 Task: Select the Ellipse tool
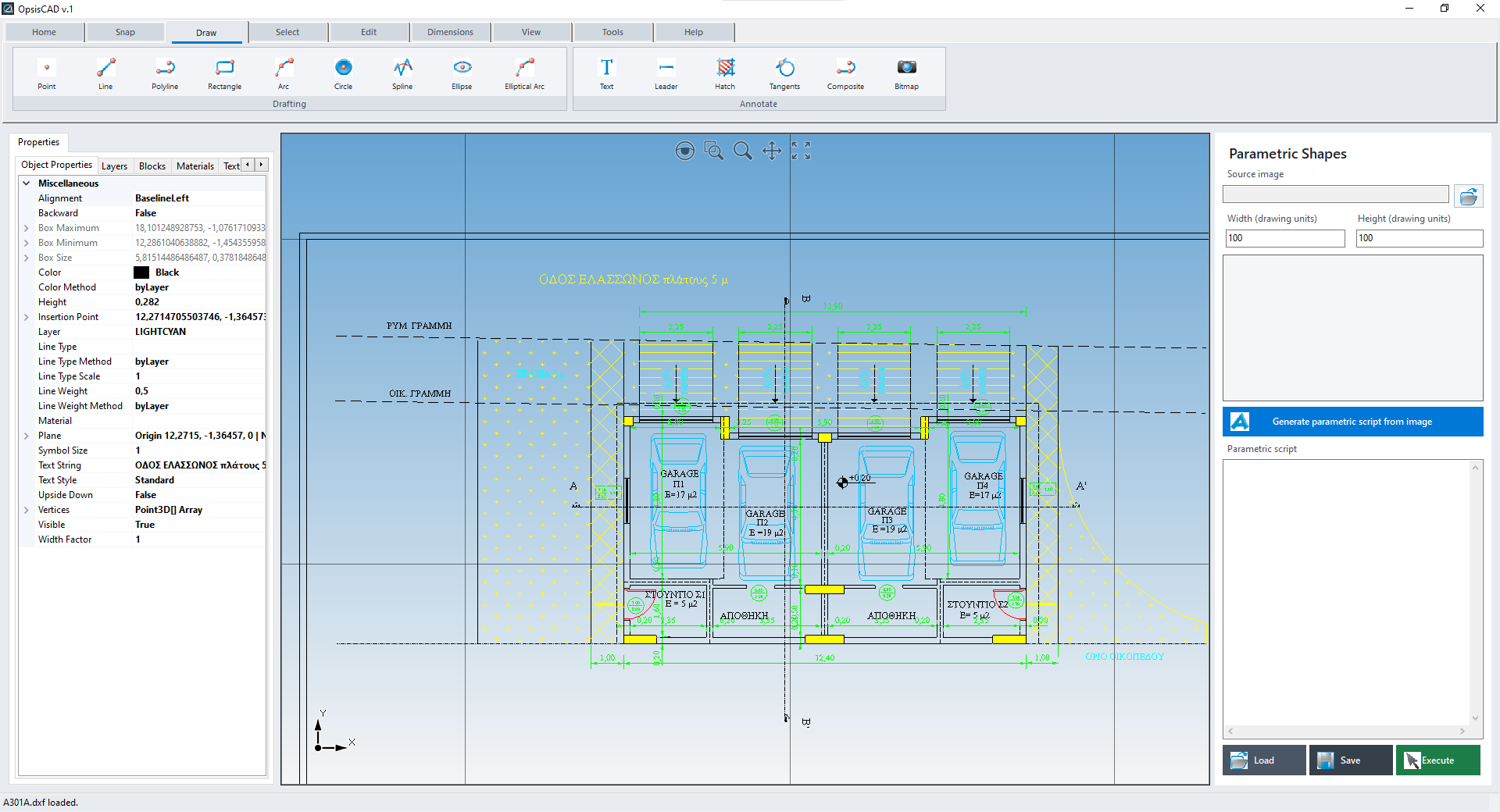pyautogui.click(x=462, y=74)
